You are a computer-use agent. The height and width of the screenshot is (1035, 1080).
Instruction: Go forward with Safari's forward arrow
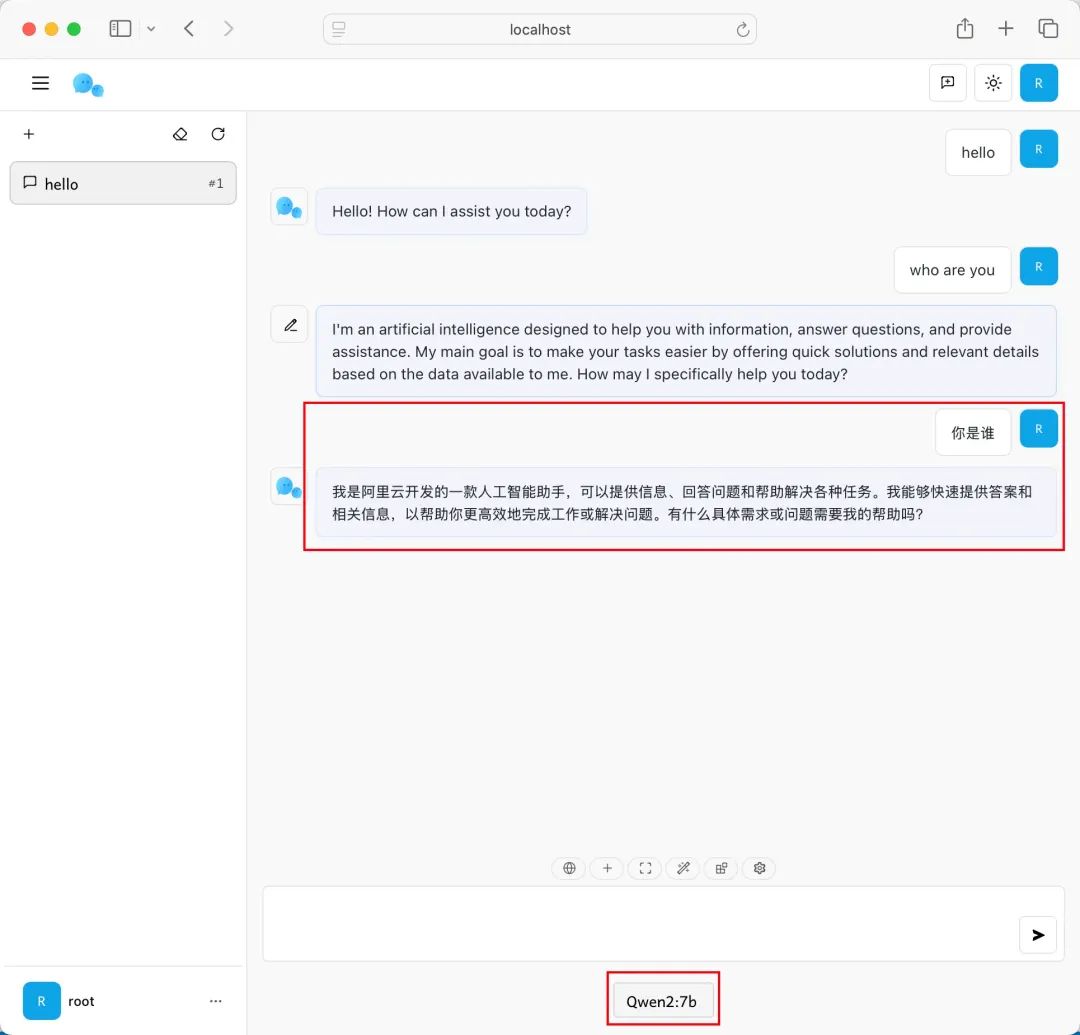pos(229,28)
